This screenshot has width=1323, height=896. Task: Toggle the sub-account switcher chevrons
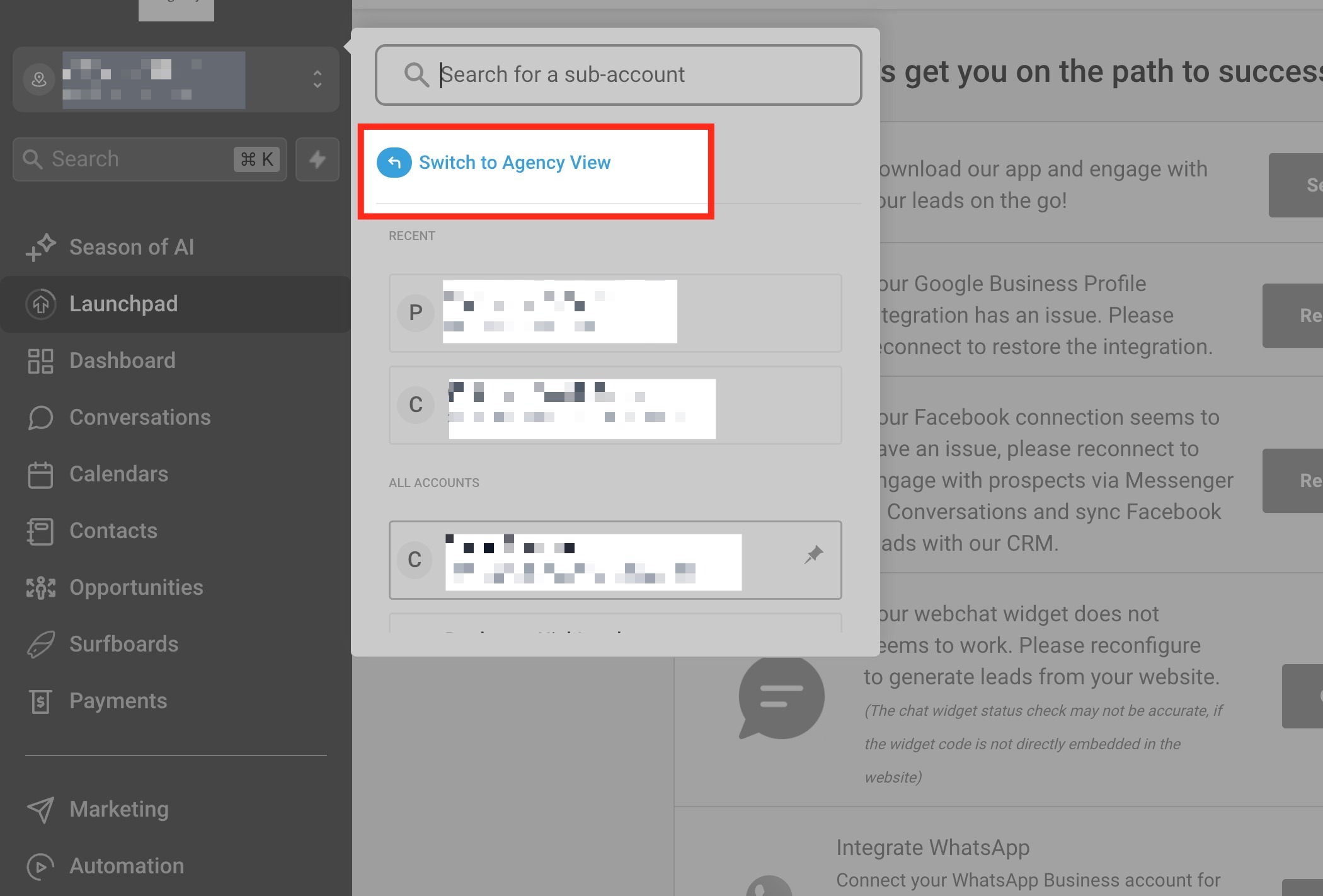(x=318, y=79)
